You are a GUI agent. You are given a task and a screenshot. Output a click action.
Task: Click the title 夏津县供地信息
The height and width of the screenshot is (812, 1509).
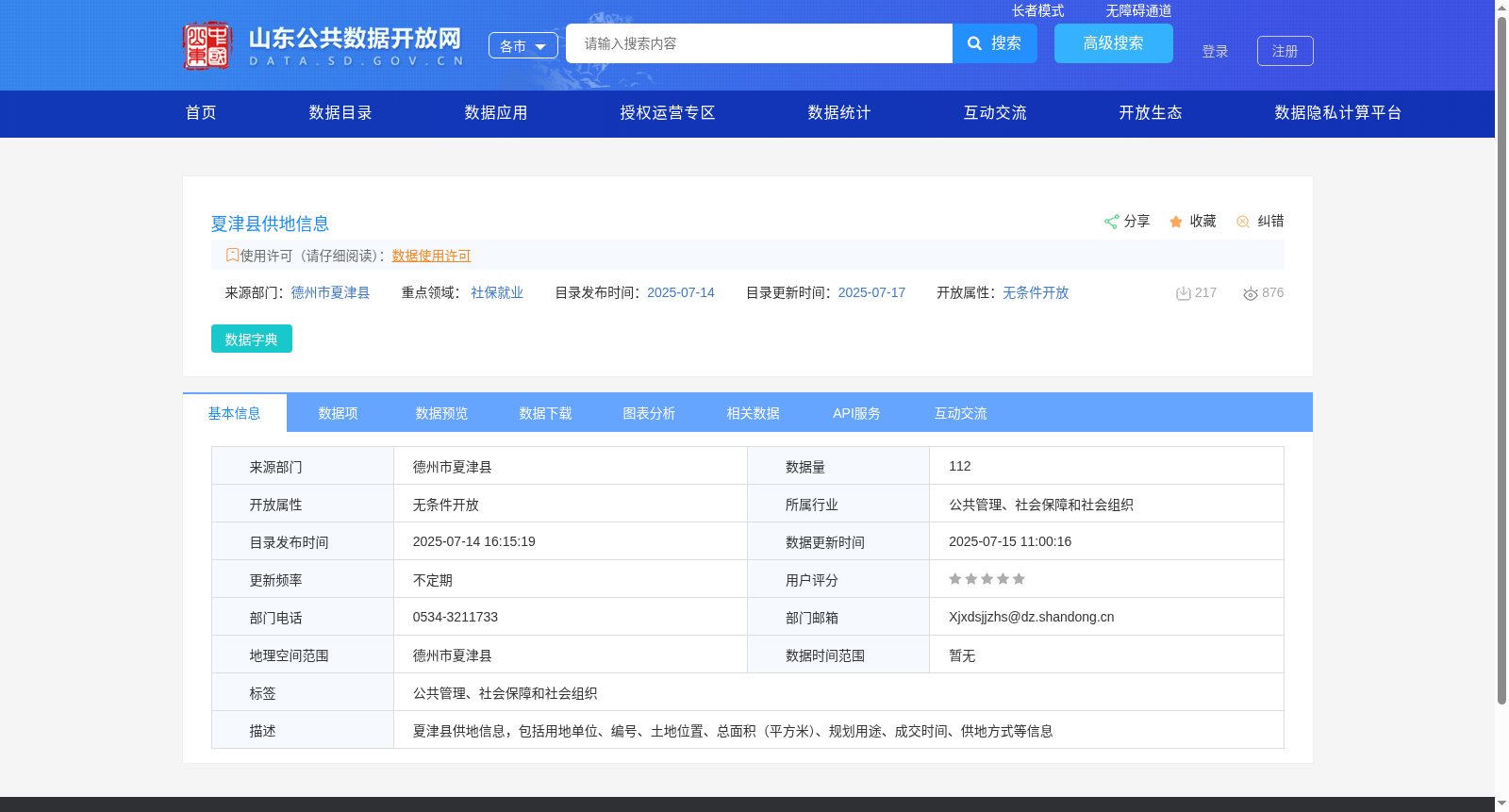pyautogui.click(x=270, y=224)
